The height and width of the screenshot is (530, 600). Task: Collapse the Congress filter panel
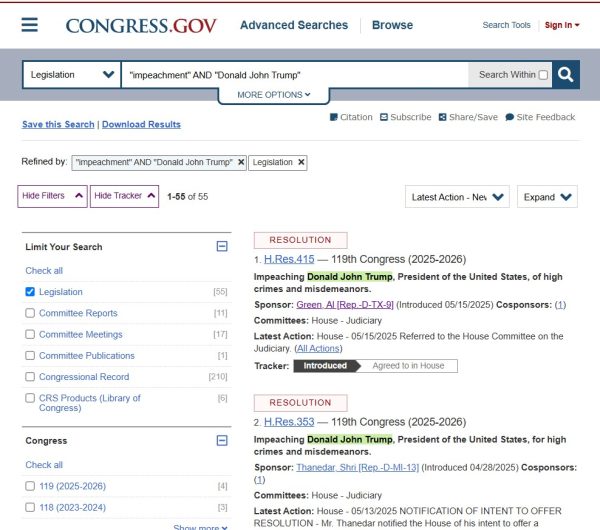pyautogui.click(x=222, y=440)
